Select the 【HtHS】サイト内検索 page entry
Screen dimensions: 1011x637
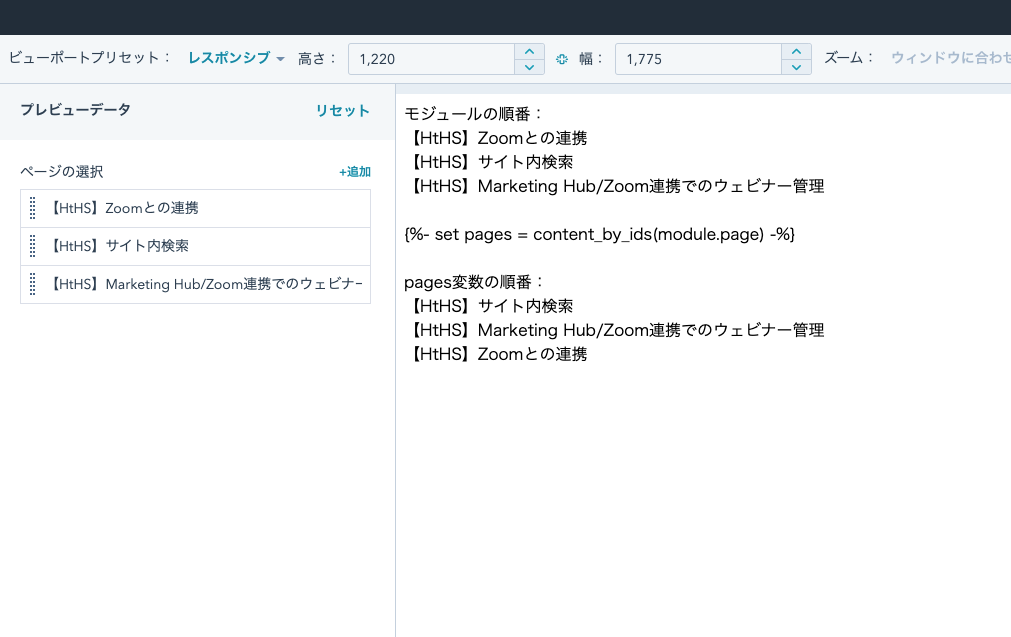pos(119,246)
